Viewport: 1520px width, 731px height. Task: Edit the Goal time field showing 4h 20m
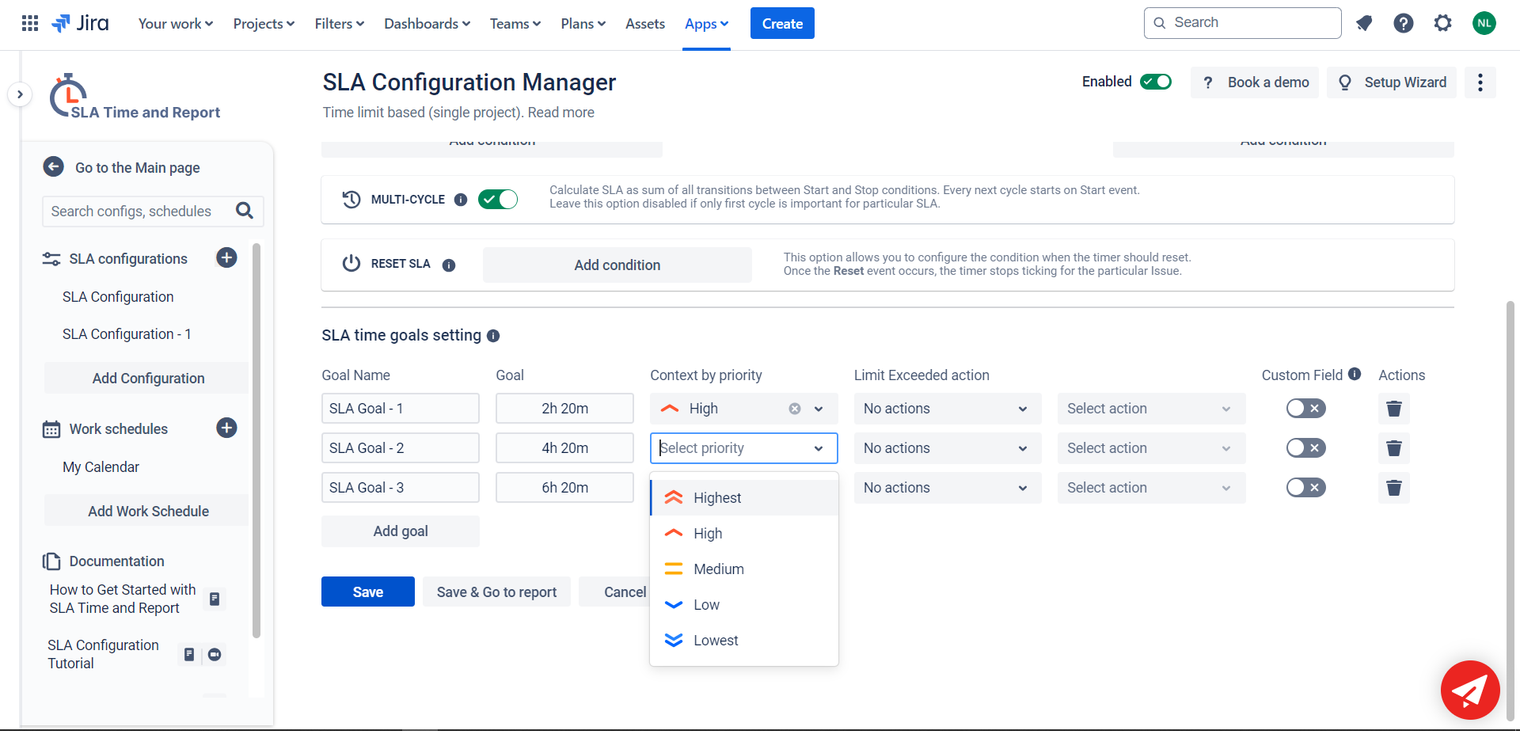[564, 447]
